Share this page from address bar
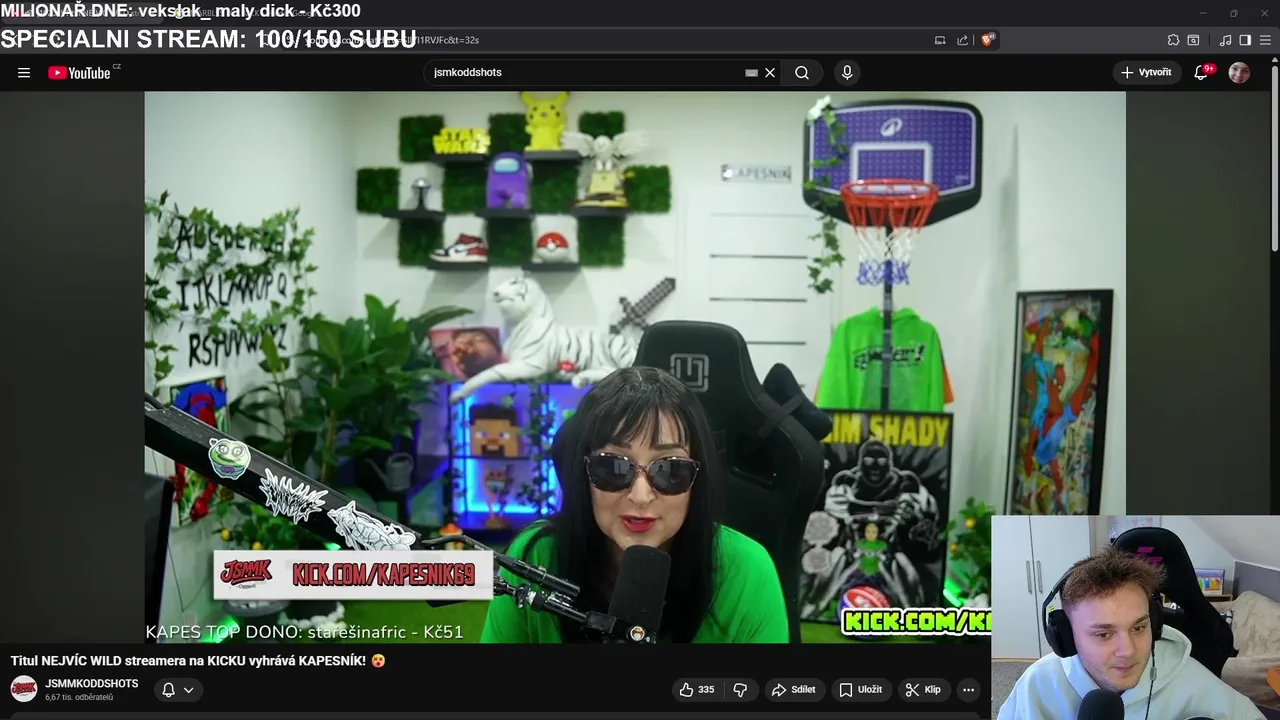Screen dimensions: 1280x720 (962, 40)
